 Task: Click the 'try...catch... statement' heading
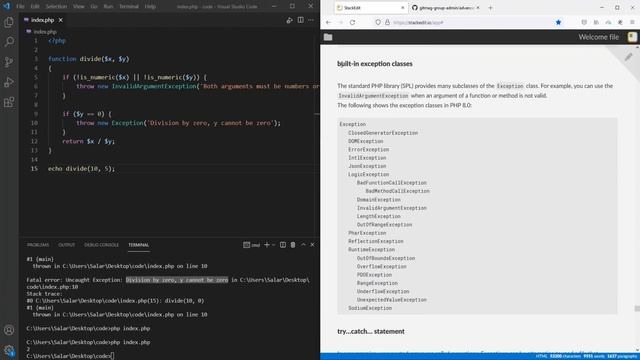pos(371,331)
